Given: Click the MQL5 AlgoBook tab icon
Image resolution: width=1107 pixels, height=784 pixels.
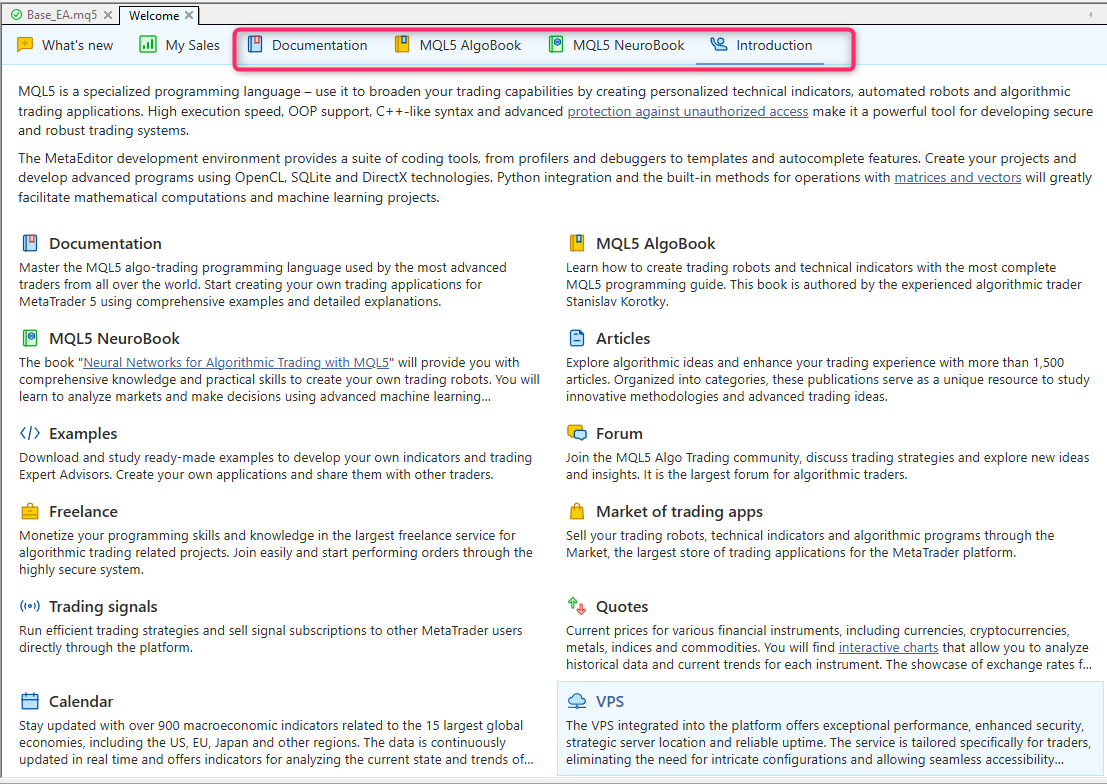Looking at the screenshot, I should coord(402,44).
